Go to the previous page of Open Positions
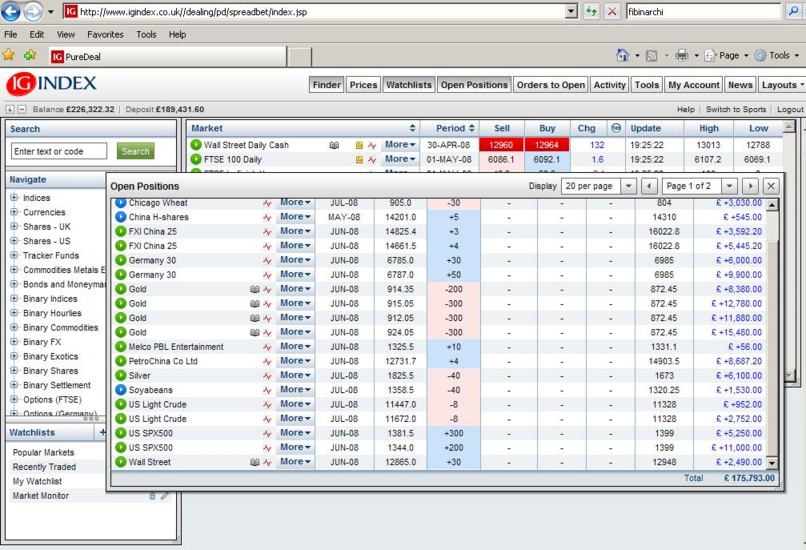Viewport: 806px width, 550px height. pyautogui.click(x=649, y=186)
